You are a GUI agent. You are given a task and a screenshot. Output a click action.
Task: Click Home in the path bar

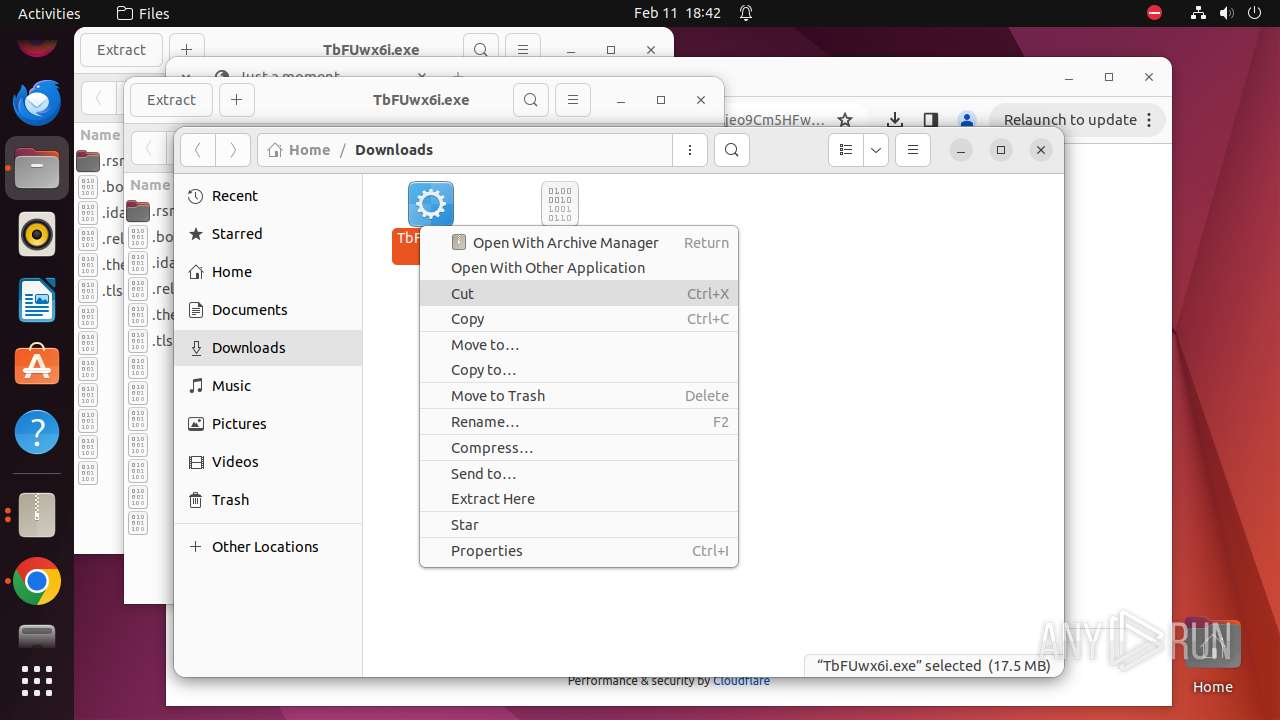point(299,150)
